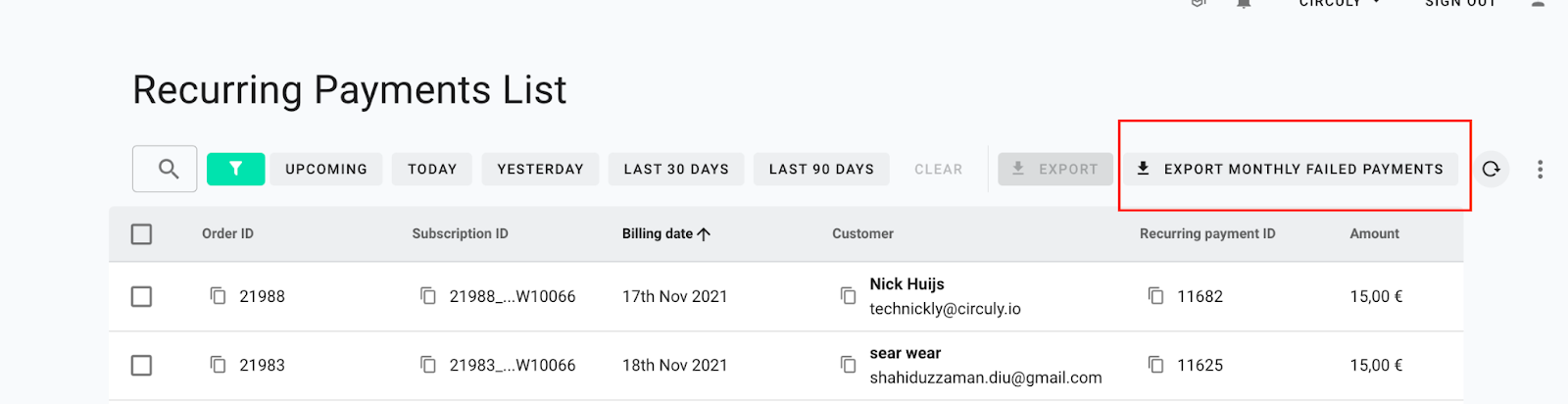Sort table by Order ID header
The height and width of the screenshot is (404, 1568).
click(x=227, y=233)
